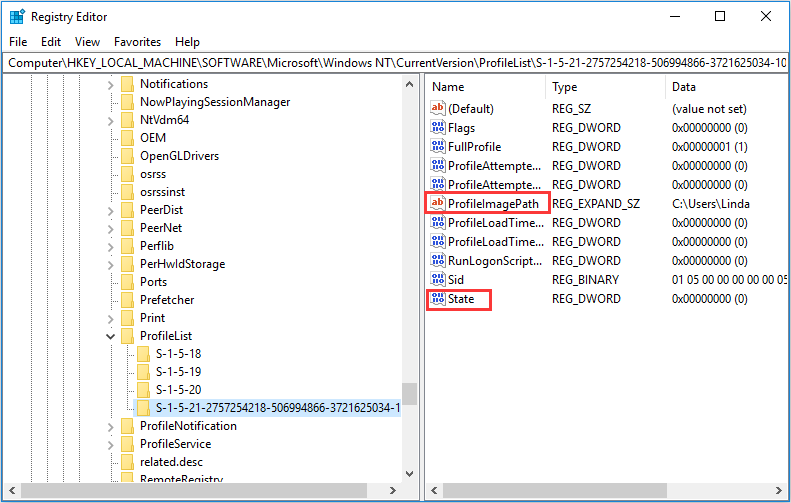Expand the Perflib key
Screen dimensions: 791x503
coord(110,247)
